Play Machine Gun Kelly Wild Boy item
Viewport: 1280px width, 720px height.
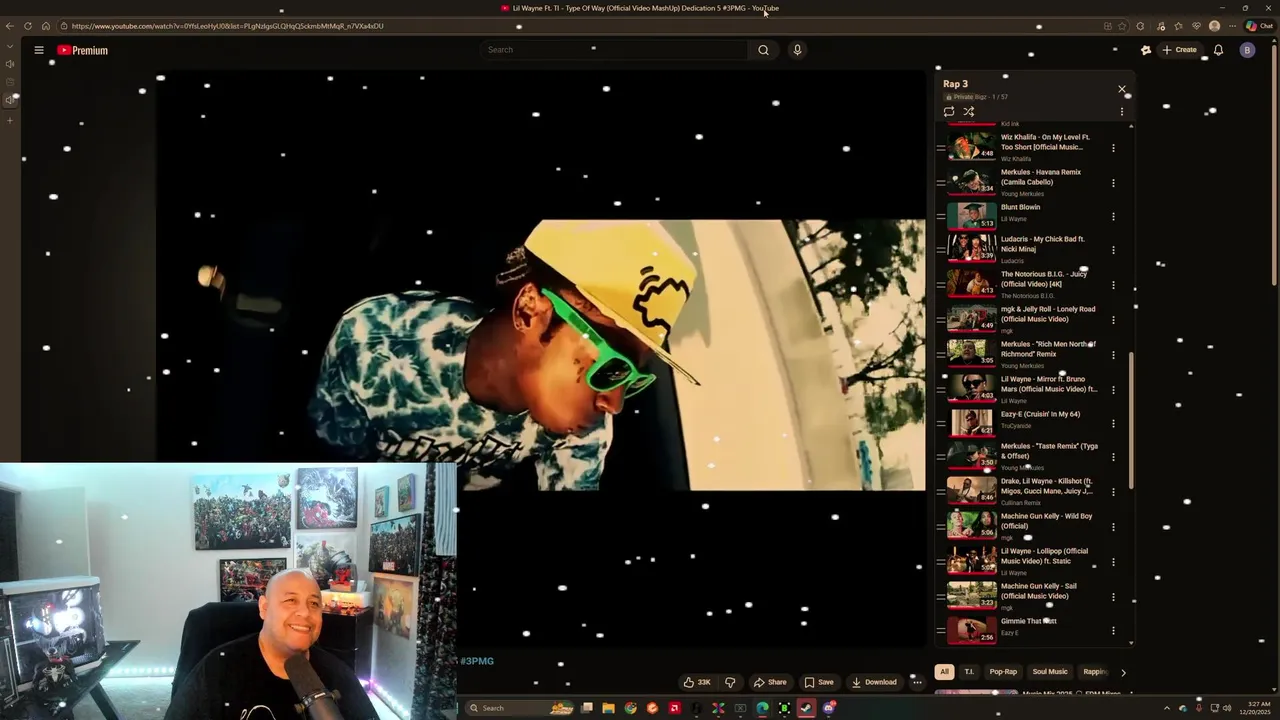pos(1027,525)
